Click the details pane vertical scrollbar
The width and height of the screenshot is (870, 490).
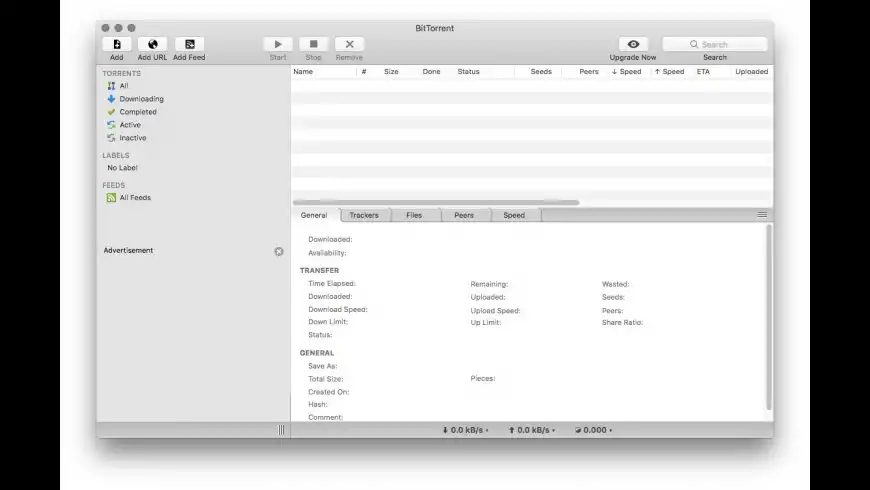point(768,317)
